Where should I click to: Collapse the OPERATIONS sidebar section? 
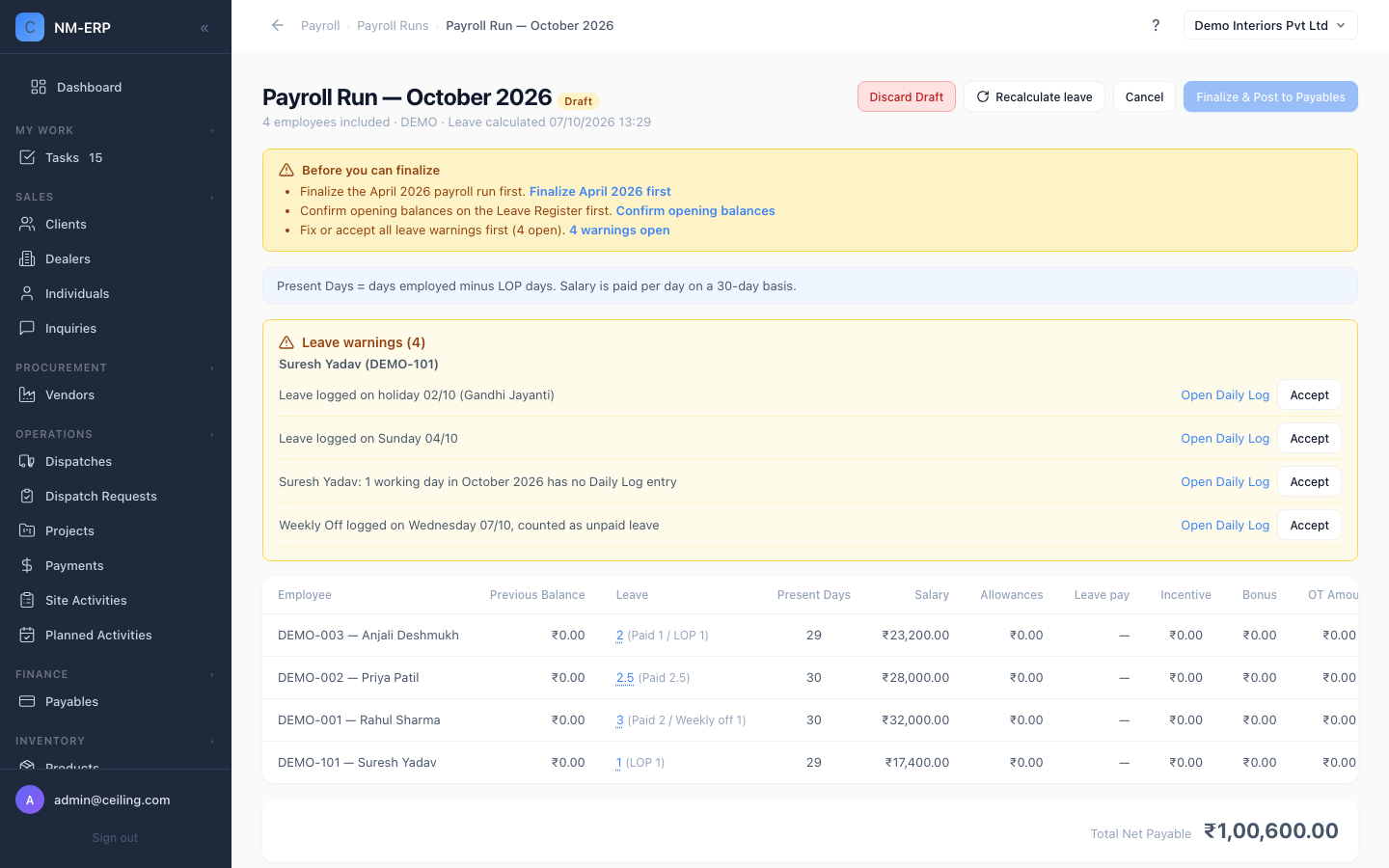point(212,434)
